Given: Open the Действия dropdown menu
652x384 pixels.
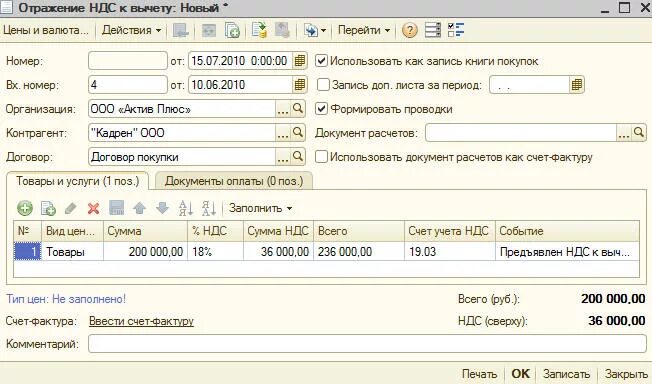Looking at the screenshot, I should 131,30.
